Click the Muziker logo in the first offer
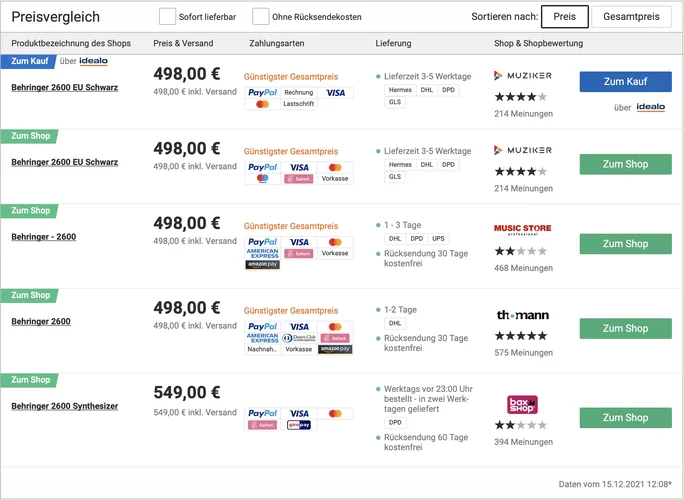This screenshot has width=684, height=500. coord(522,75)
